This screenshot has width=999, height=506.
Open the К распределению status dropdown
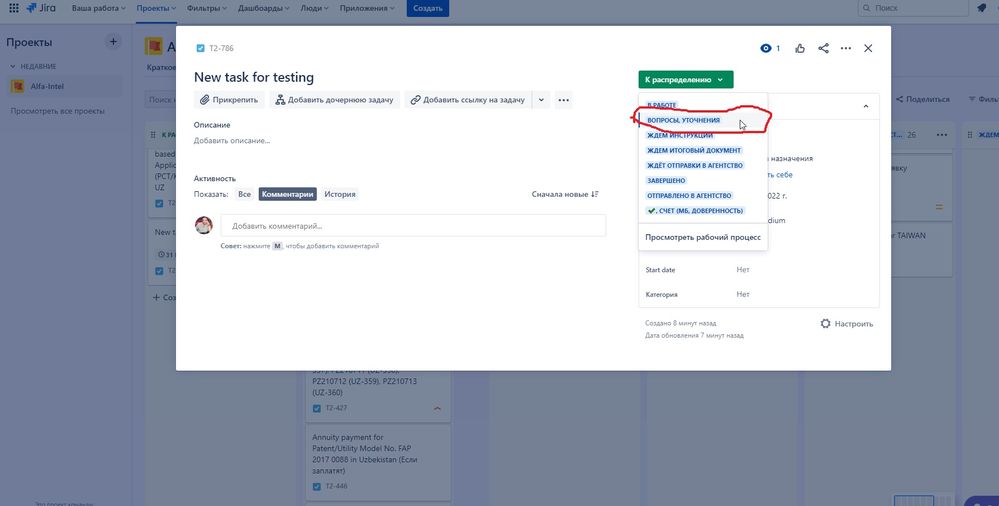click(686, 80)
